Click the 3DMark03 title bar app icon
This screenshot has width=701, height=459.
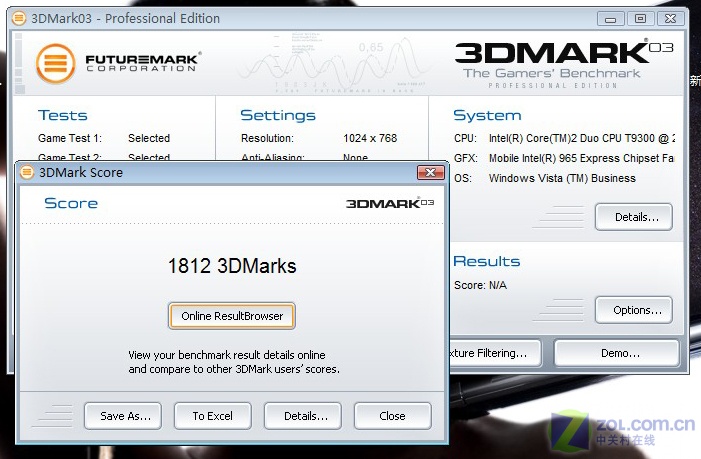(19, 18)
